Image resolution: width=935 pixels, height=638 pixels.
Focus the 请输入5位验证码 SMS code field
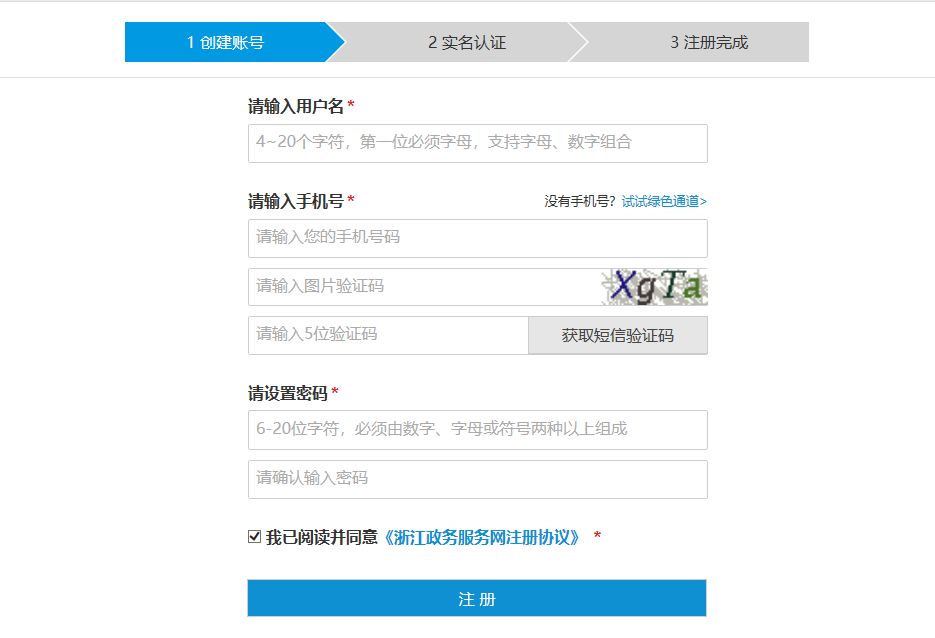click(x=388, y=335)
